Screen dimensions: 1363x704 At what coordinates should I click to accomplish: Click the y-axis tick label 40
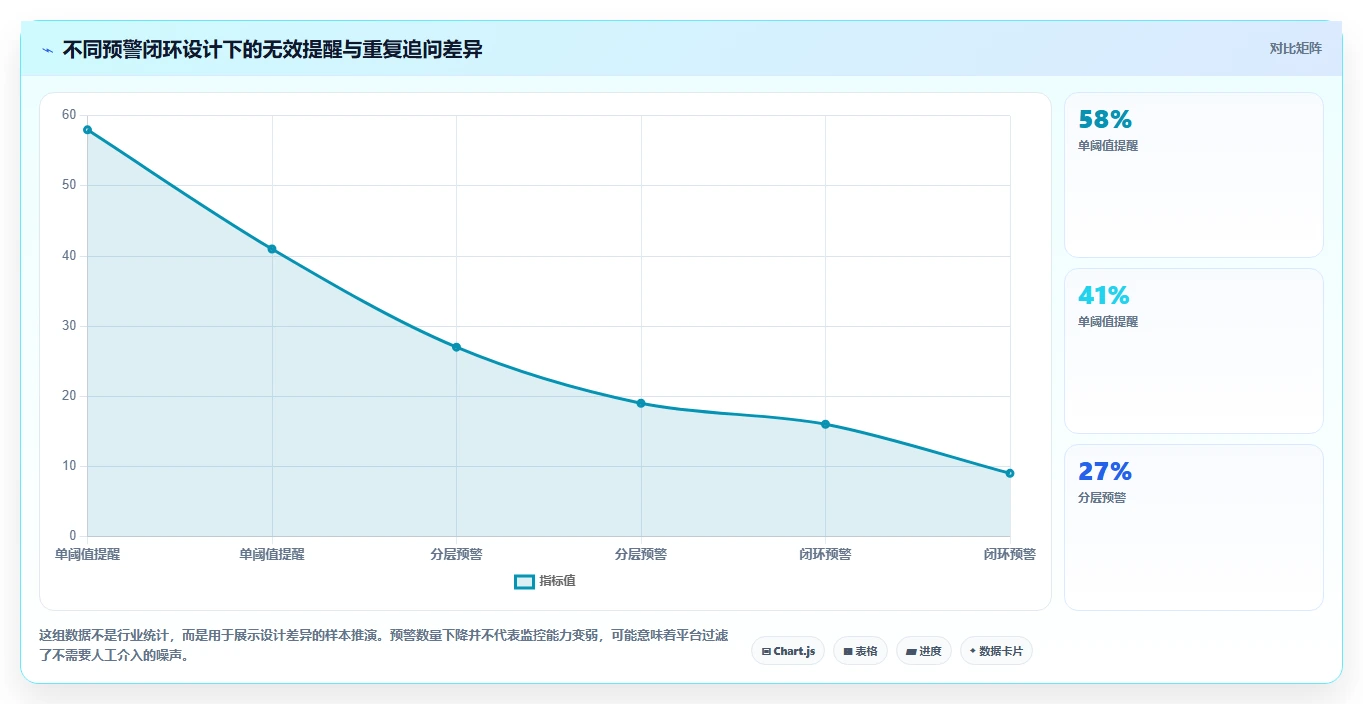(x=69, y=256)
